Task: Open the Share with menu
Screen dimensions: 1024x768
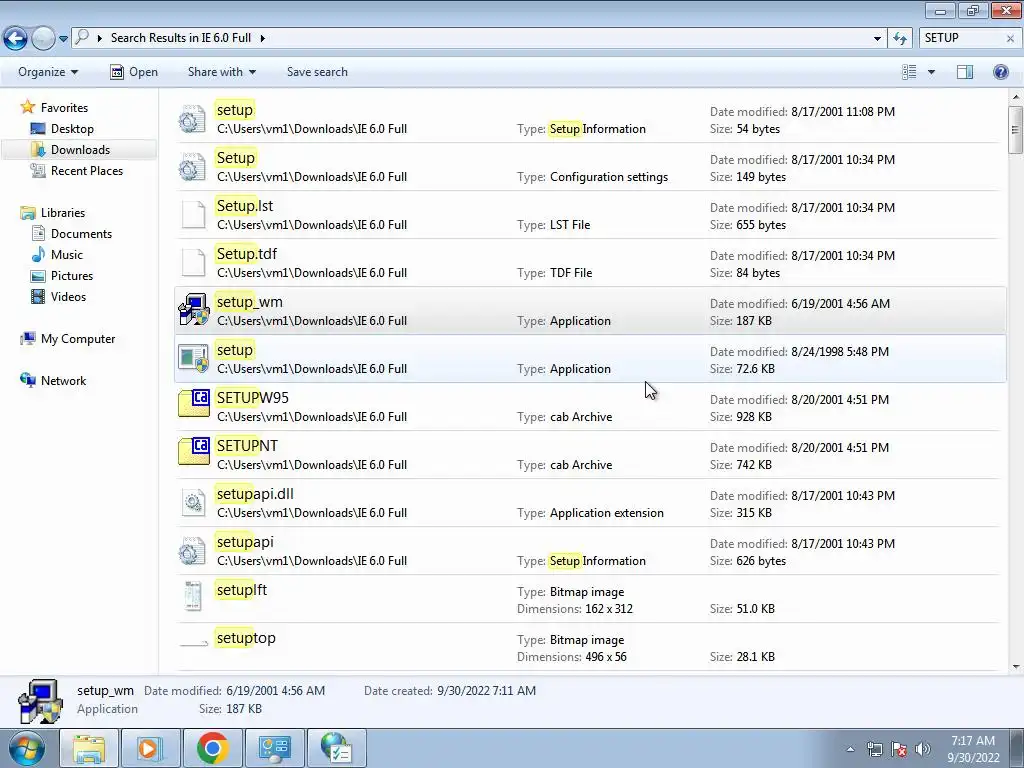Action: [221, 72]
